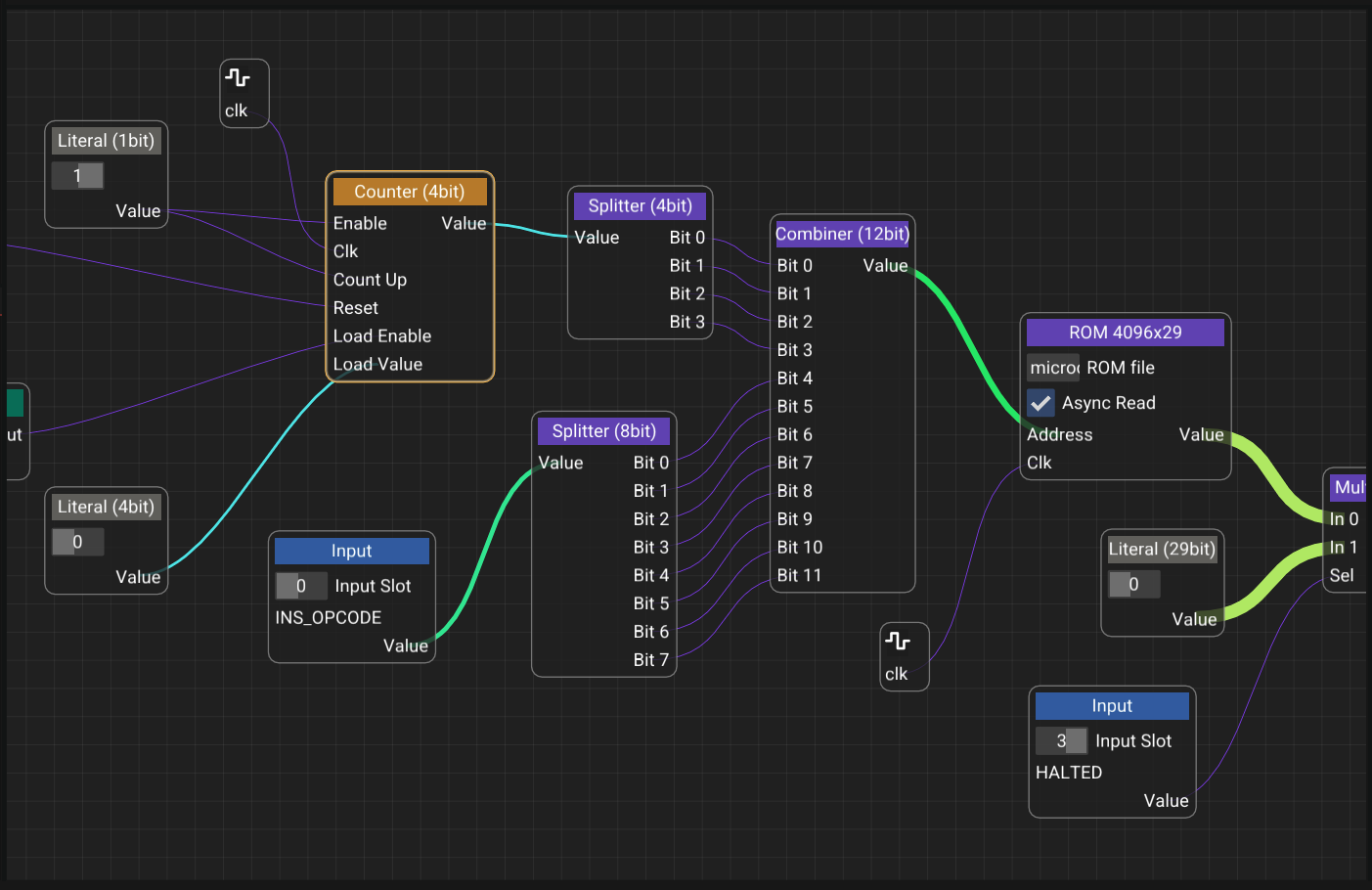The width and height of the screenshot is (1372, 890).
Task: Click Splitter (8bit) Bit 0 output
Action: [651, 463]
